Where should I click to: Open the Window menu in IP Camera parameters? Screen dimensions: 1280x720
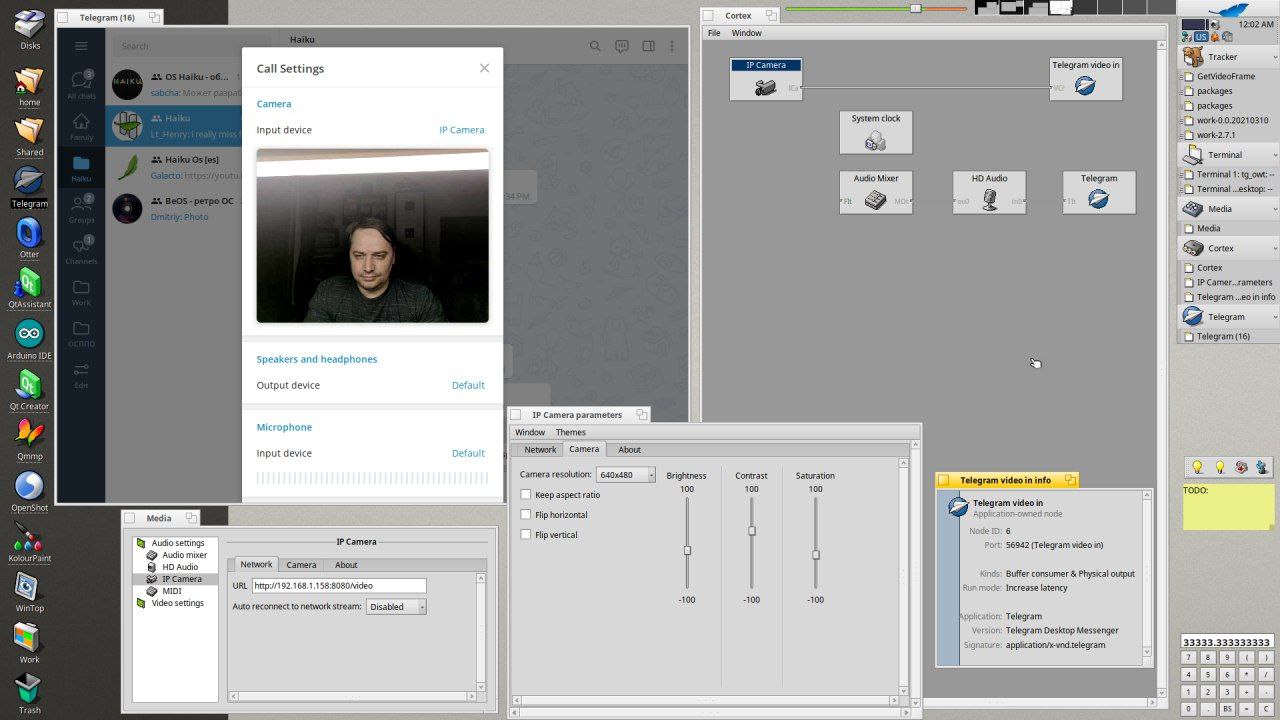(x=530, y=432)
